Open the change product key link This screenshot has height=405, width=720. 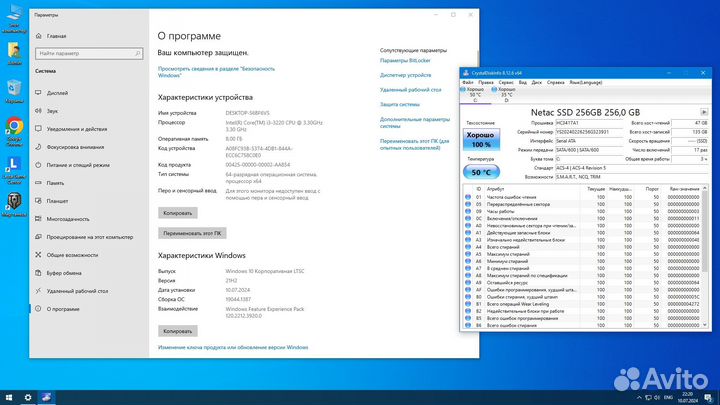[233, 348]
